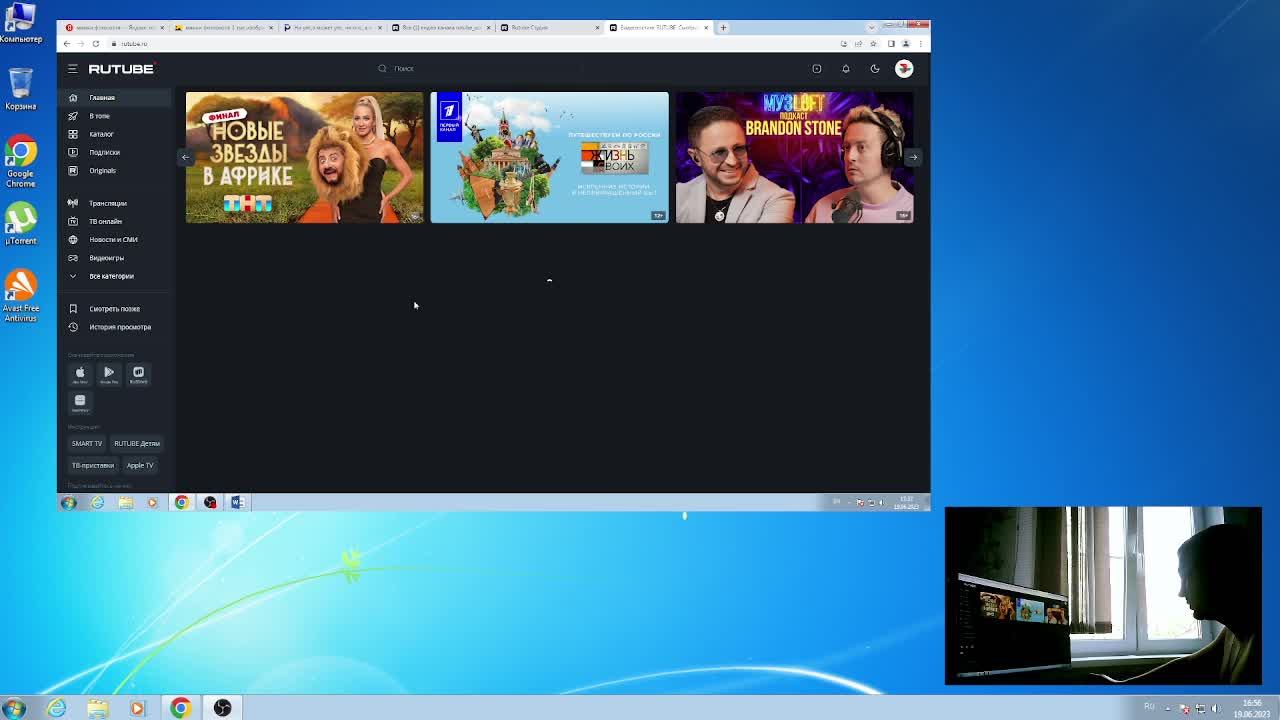This screenshot has height=720, width=1280.
Task: Switch to the Rutube Студия tab
Action: (x=548, y=28)
